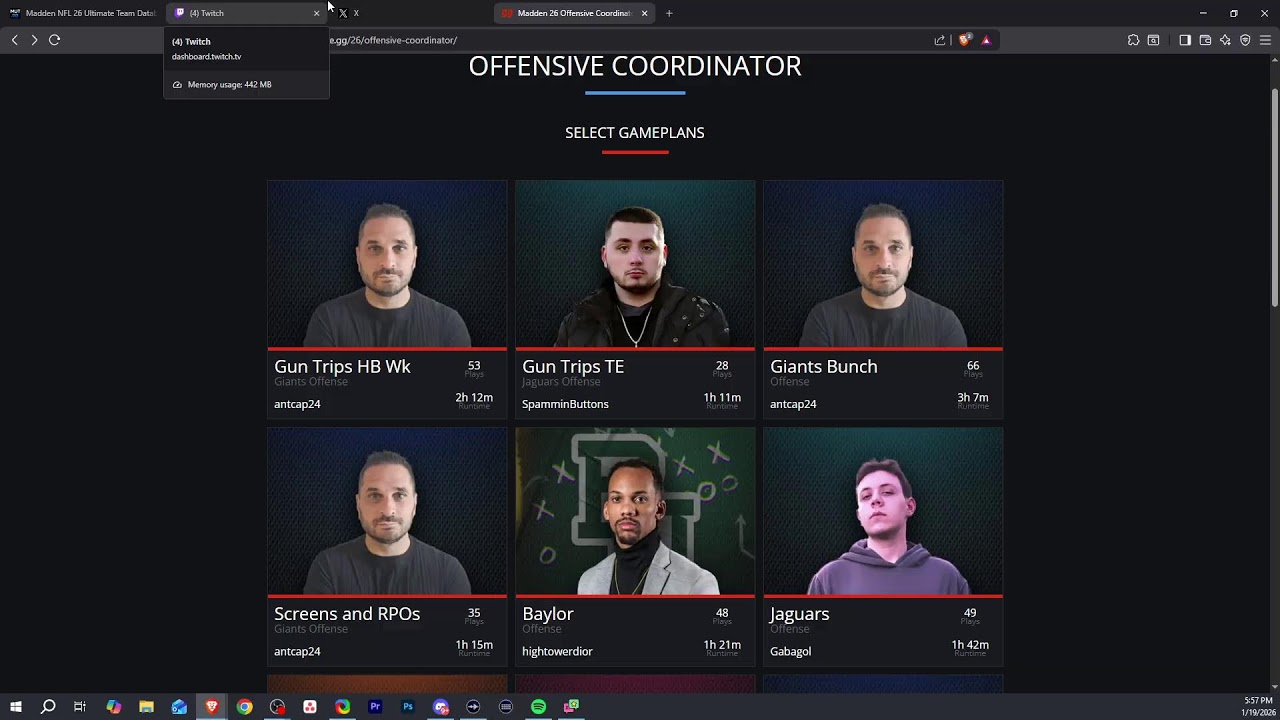Click the 1h 42m runtime value
Viewport: 1280px width, 720px height.
point(970,645)
